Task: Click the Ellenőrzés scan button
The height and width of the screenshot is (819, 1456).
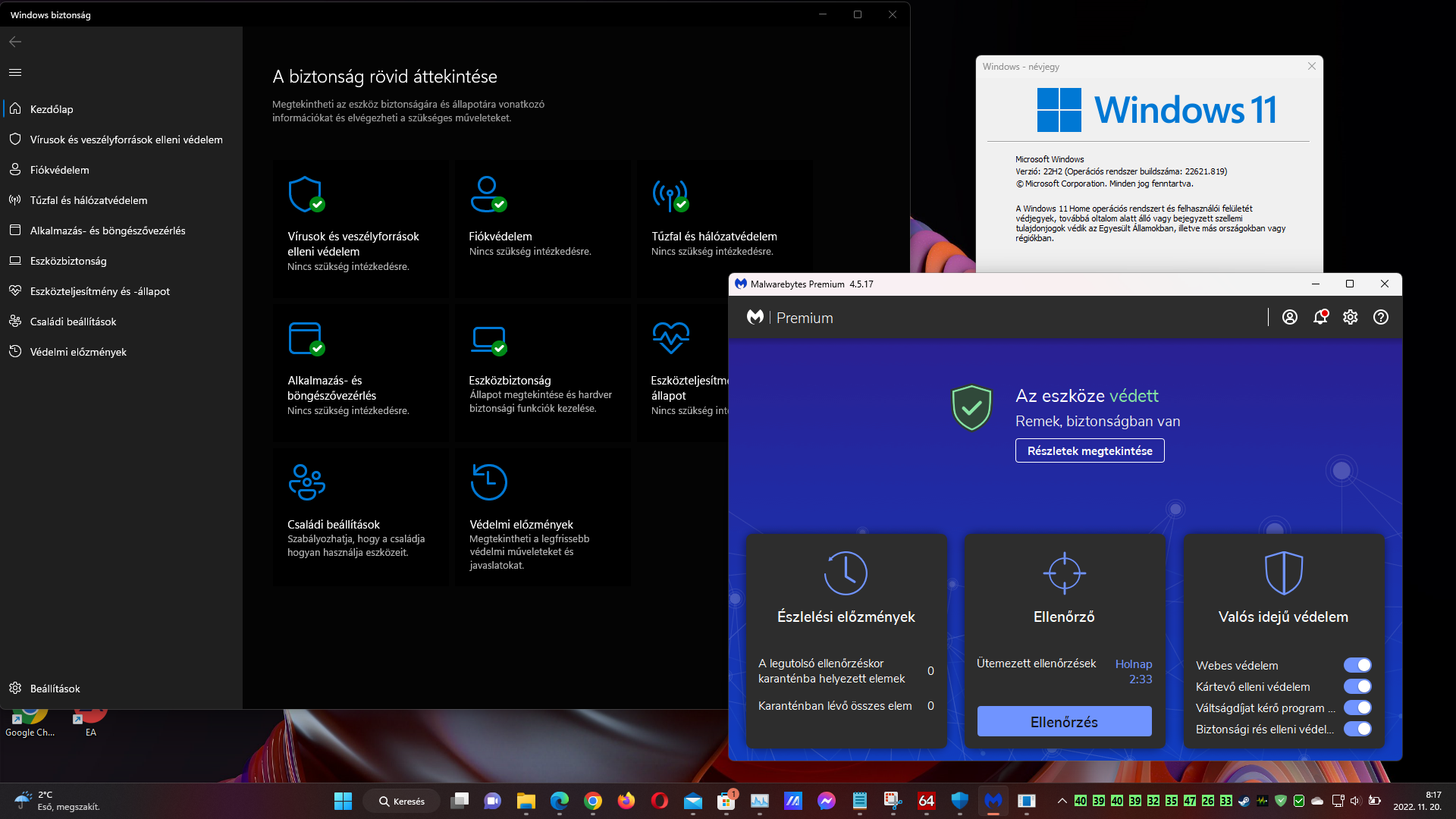Action: pos(1064,722)
